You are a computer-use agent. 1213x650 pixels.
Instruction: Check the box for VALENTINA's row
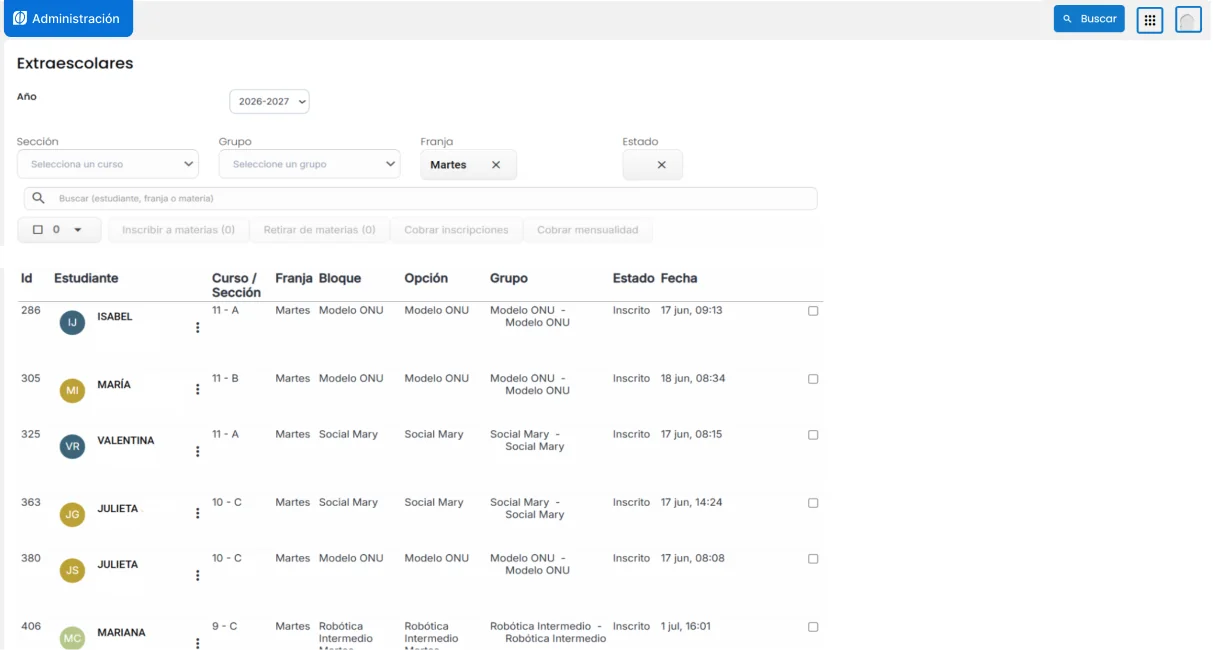(x=813, y=435)
